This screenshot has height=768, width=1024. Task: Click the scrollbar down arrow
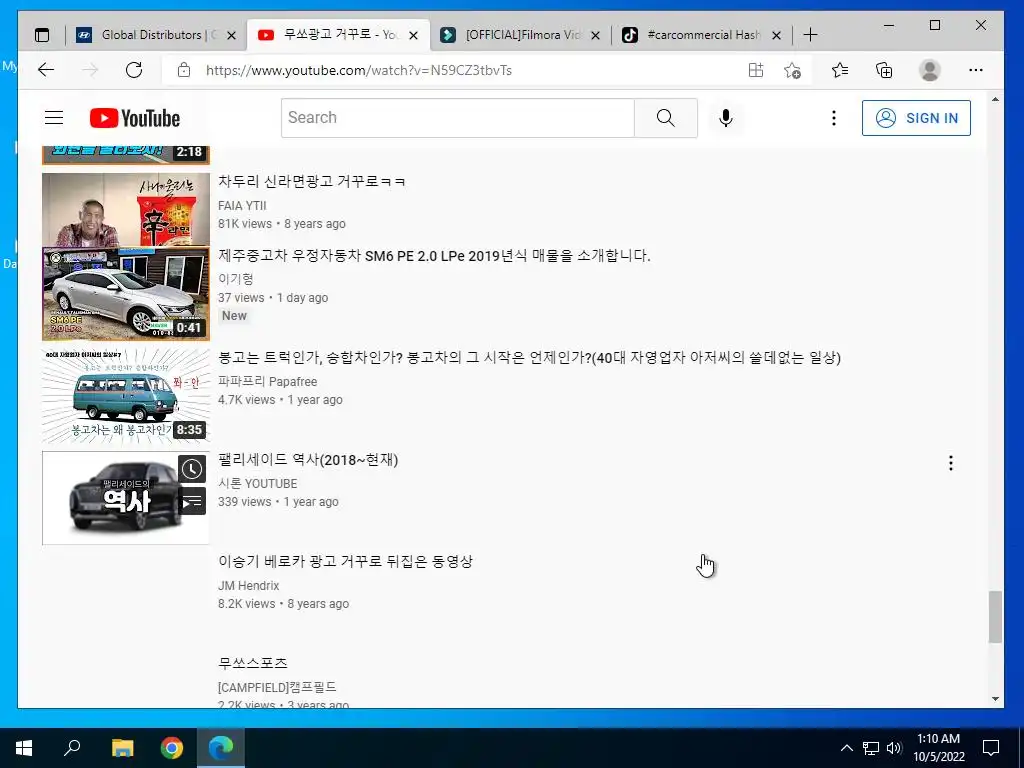tap(995, 699)
